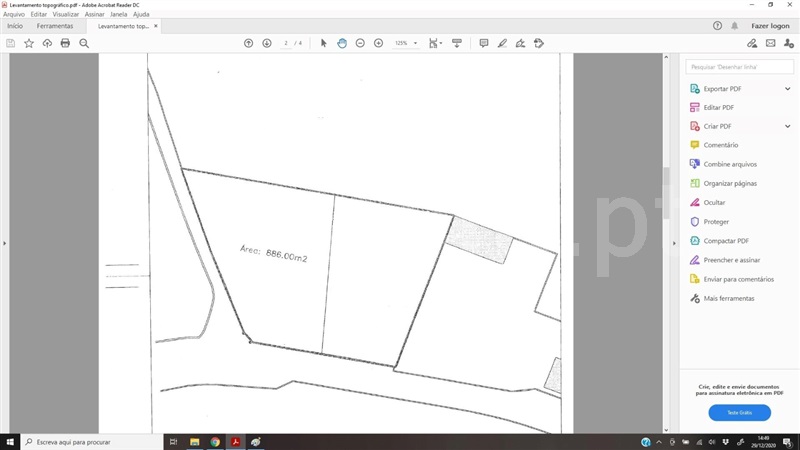Expand the left navigation pane arrow
The width and height of the screenshot is (800, 450).
coord(5,243)
